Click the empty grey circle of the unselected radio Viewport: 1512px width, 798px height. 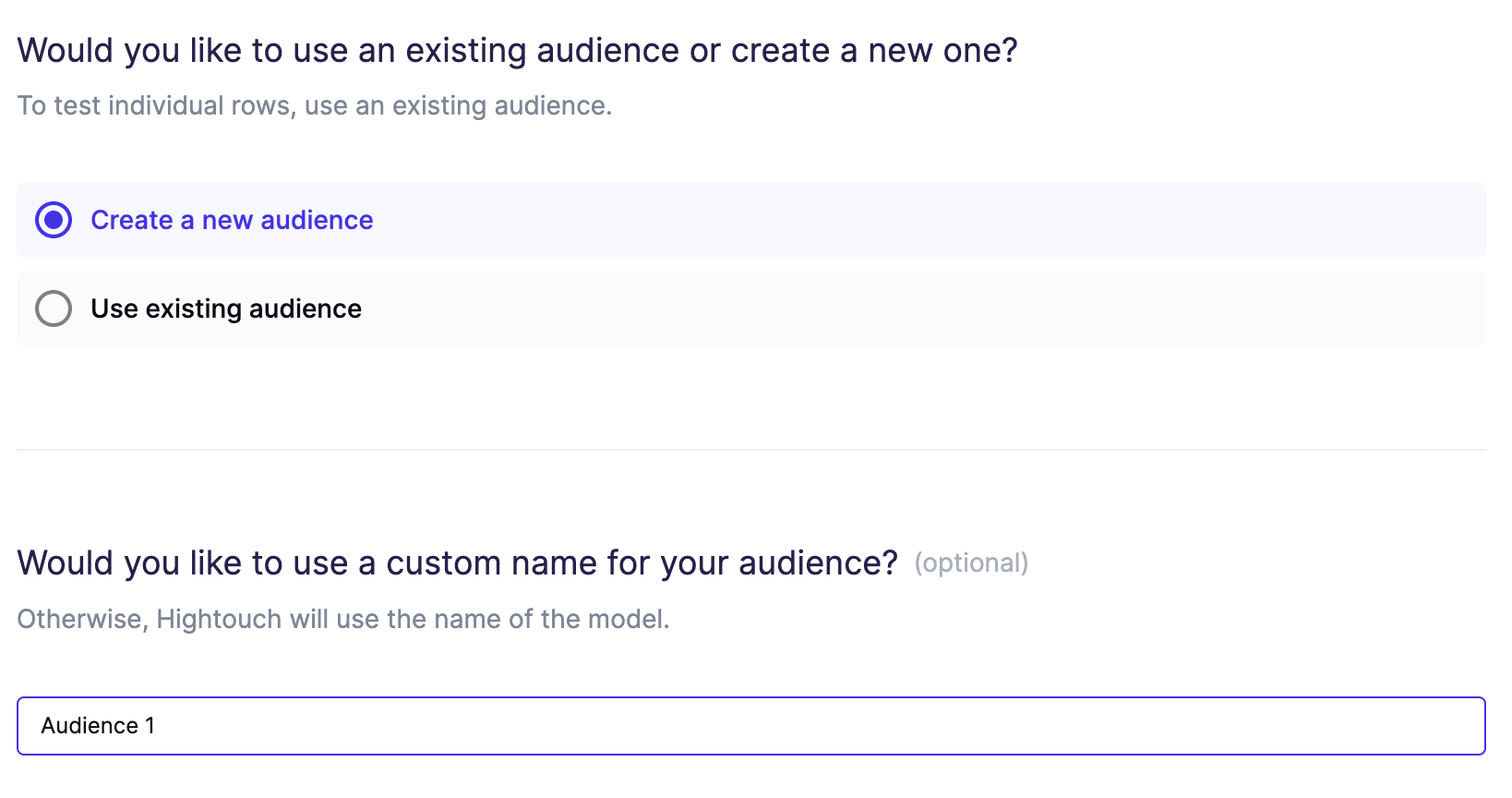tap(54, 308)
